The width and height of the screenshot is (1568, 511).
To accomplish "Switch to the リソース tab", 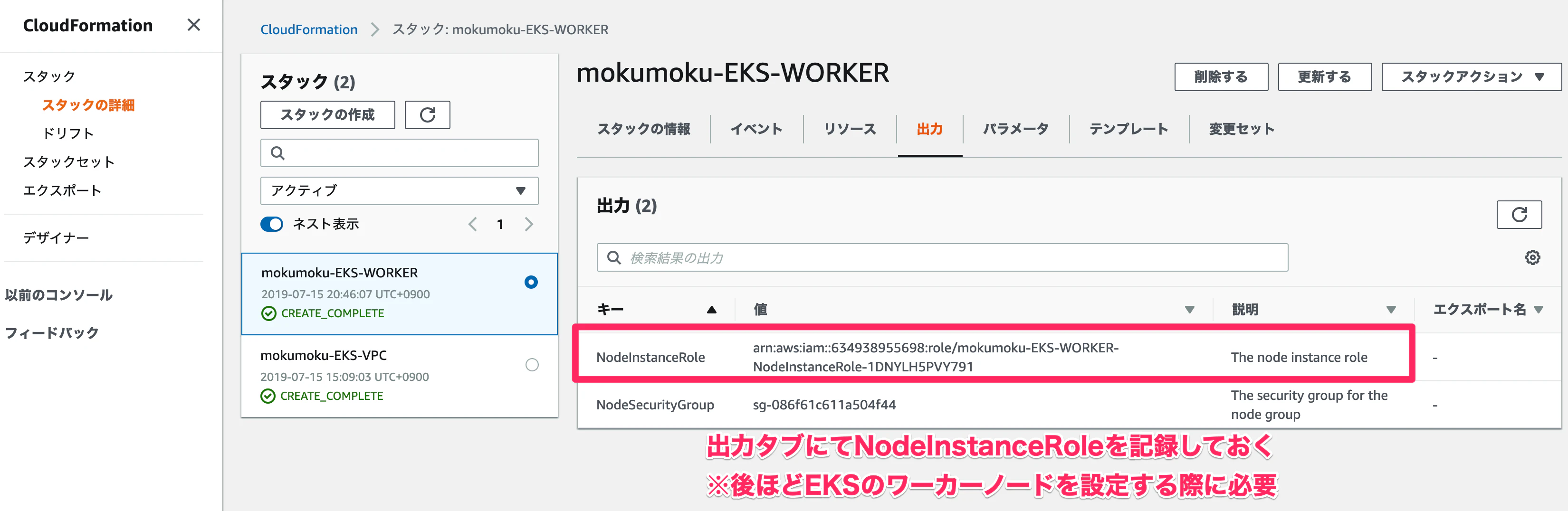I will click(x=850, y=129).
